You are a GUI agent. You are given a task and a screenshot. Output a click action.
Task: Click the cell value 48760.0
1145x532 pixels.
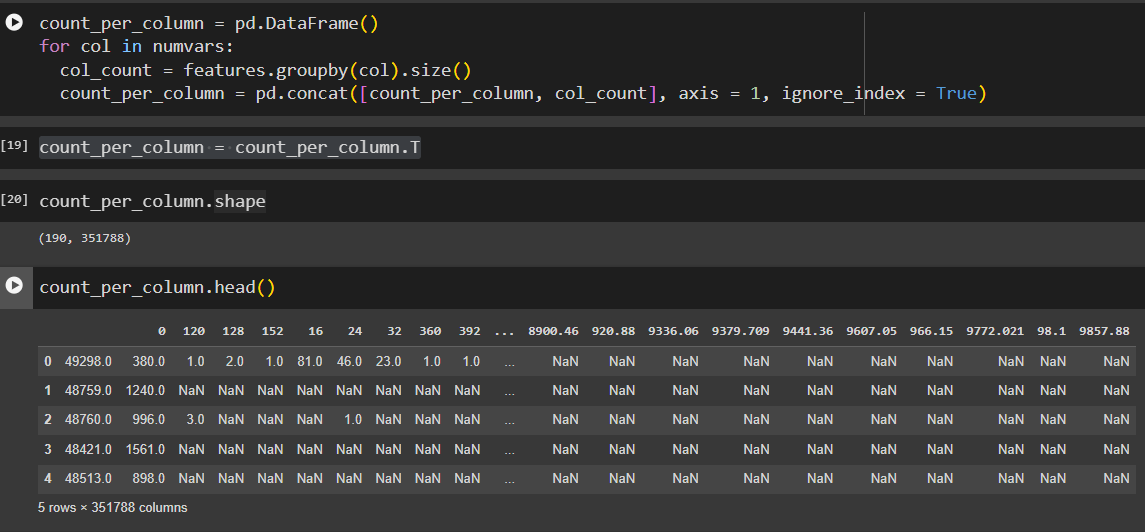tap(88, 420)
